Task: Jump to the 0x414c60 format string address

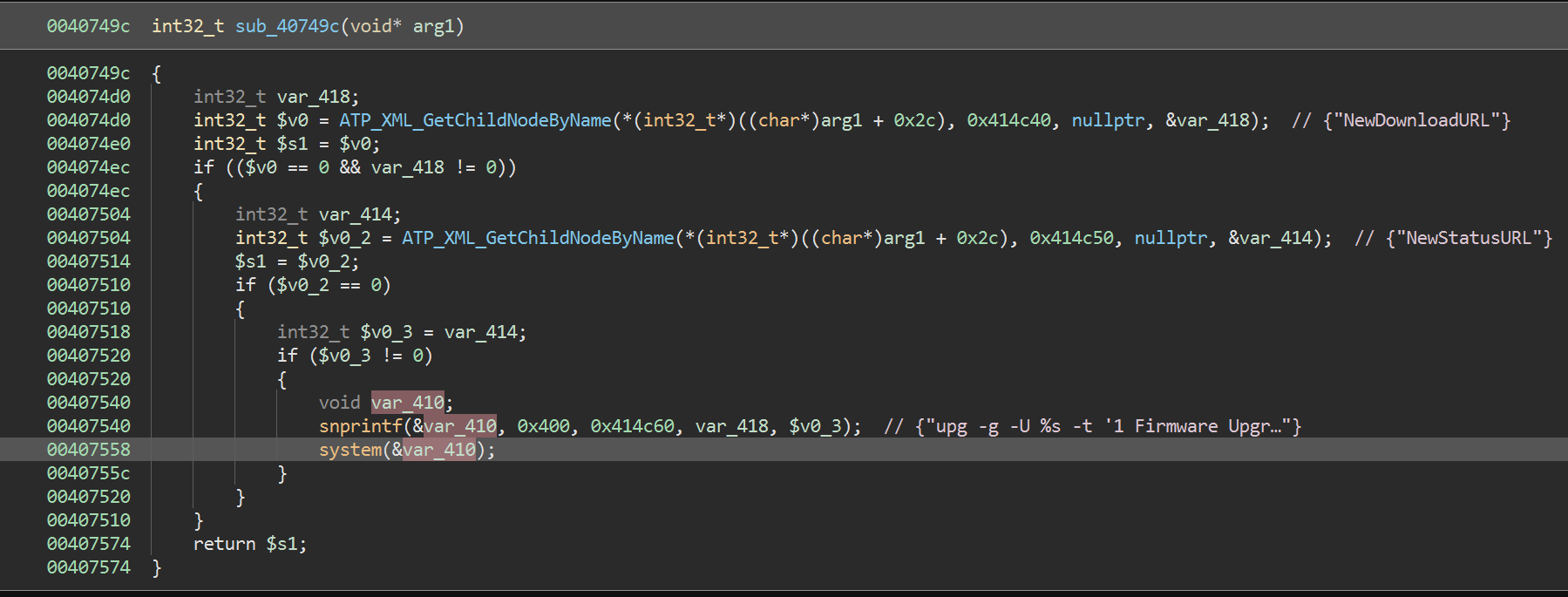Action: tap(632, 426)
